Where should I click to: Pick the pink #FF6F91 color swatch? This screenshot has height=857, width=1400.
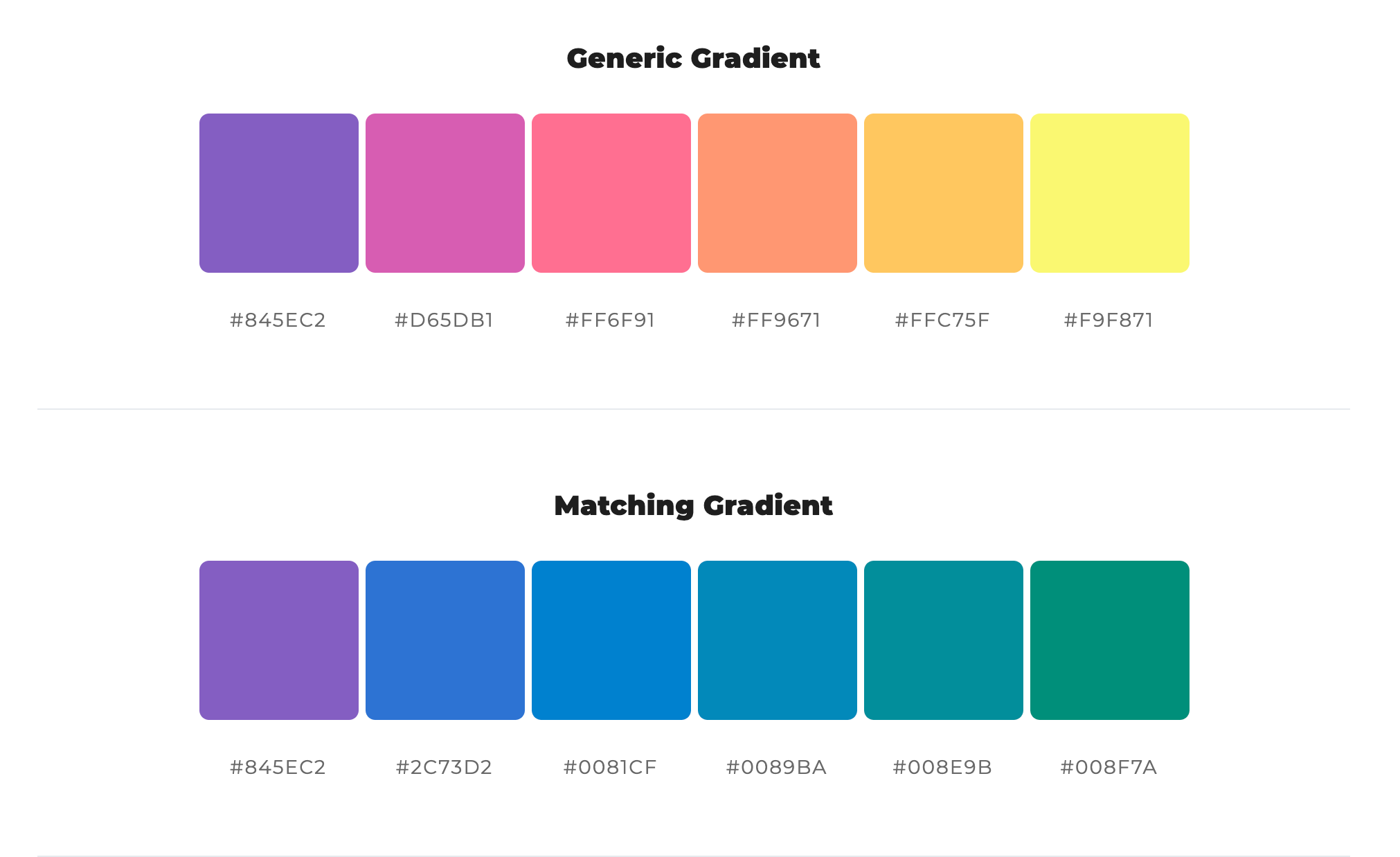coord(611,193)
